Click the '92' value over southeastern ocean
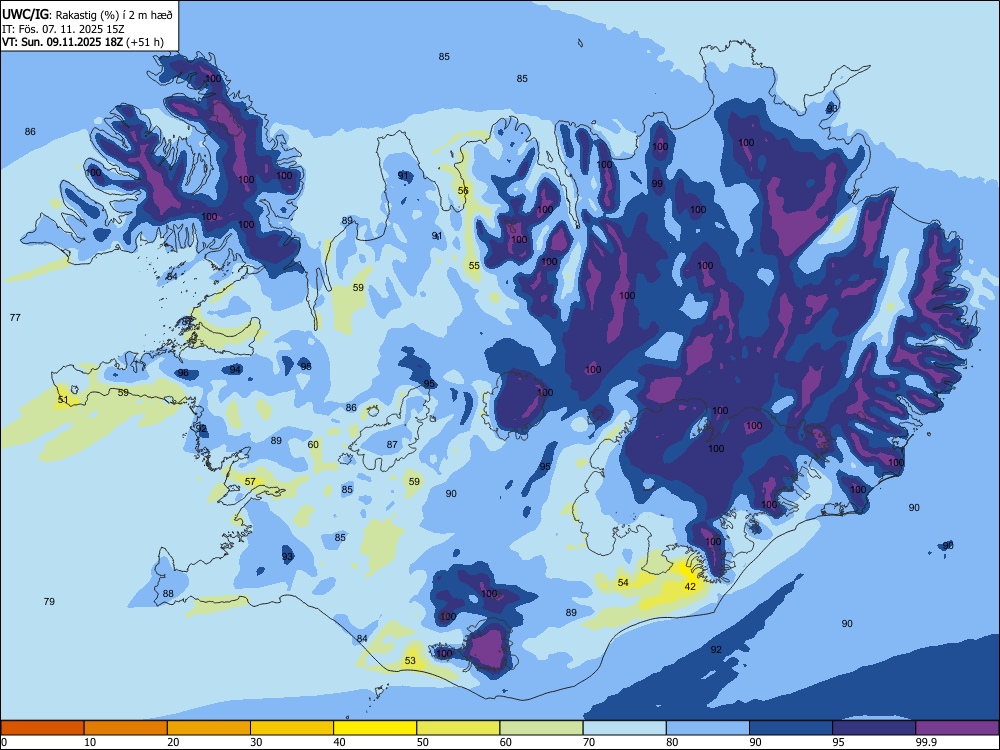The image size is (1000, 750). click(716, 649)
